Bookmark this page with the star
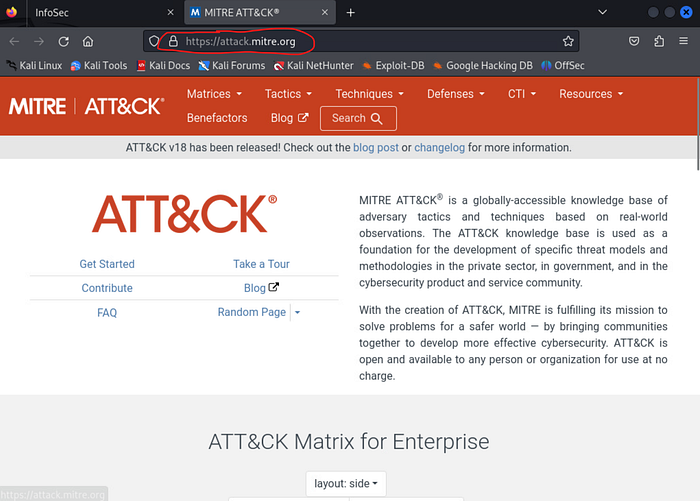 [x=568, y=42]
